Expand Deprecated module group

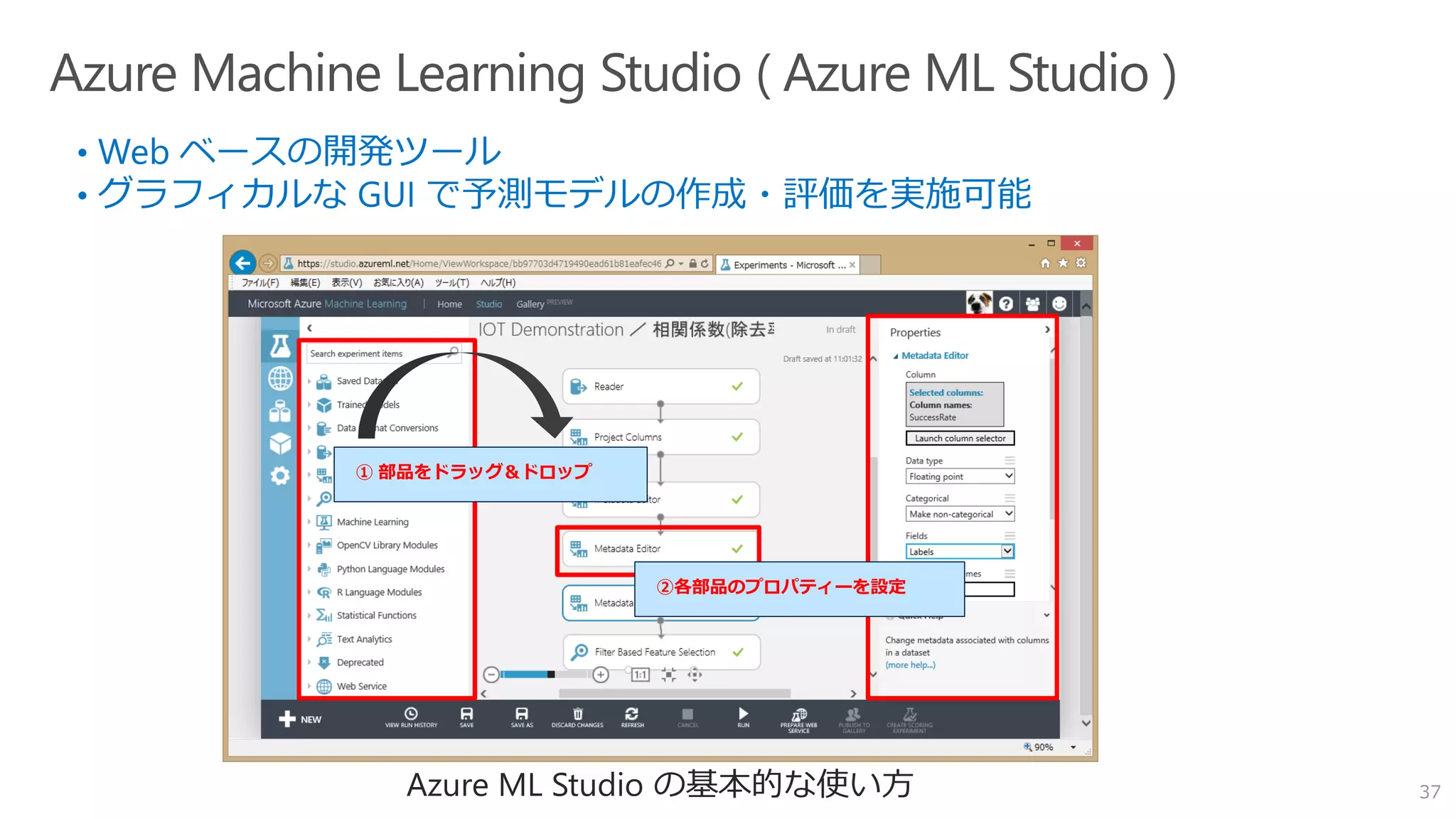coord(309,663)
